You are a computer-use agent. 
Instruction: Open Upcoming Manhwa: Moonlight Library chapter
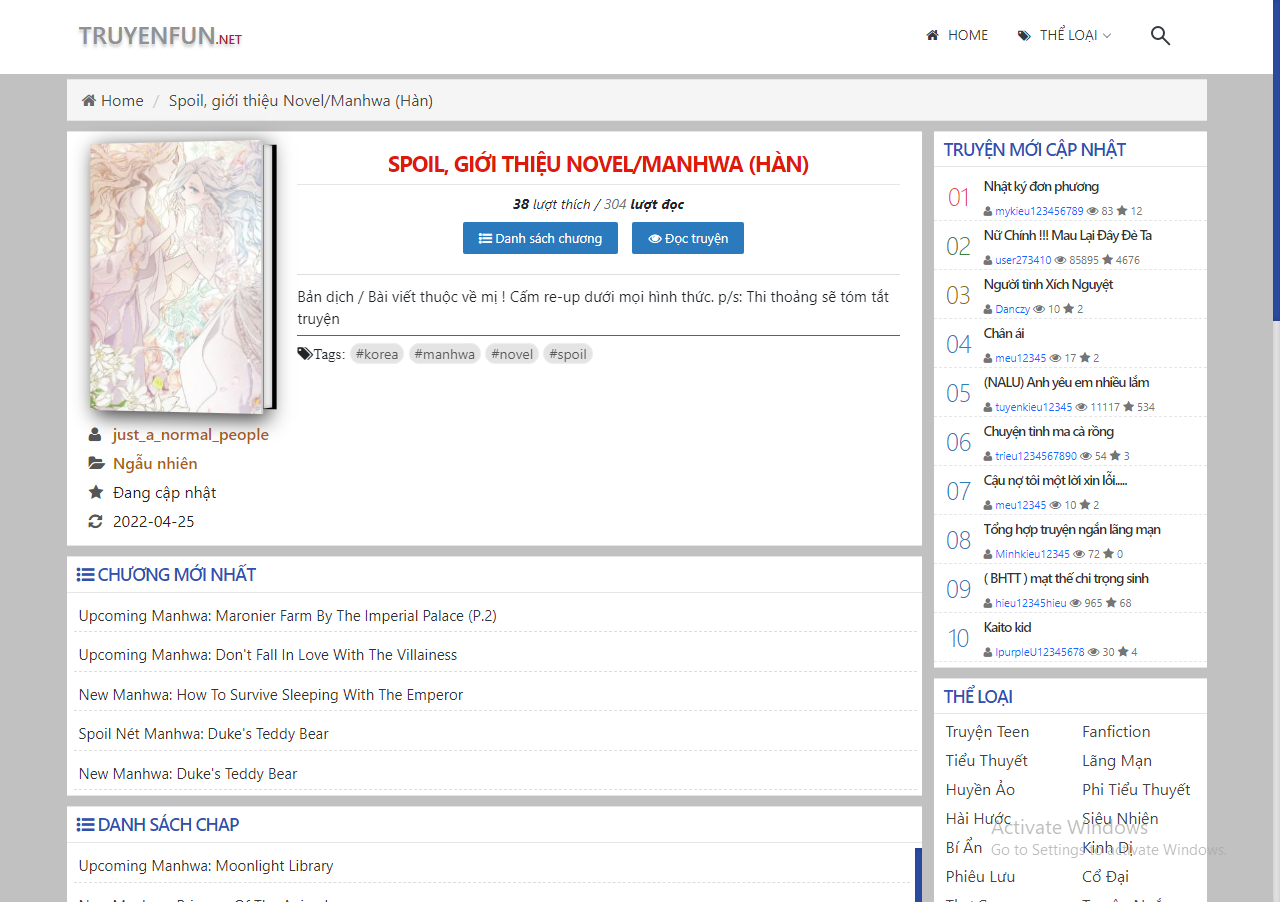pyautogui.click(x=206, y=866)
